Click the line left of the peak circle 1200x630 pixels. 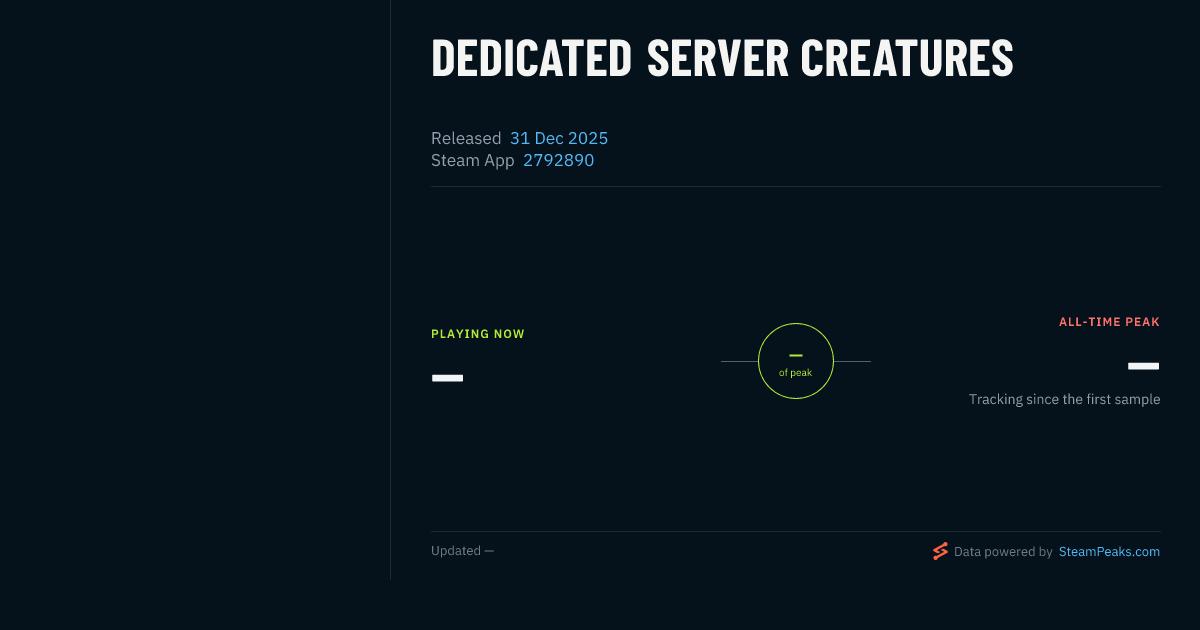(739, 361)
